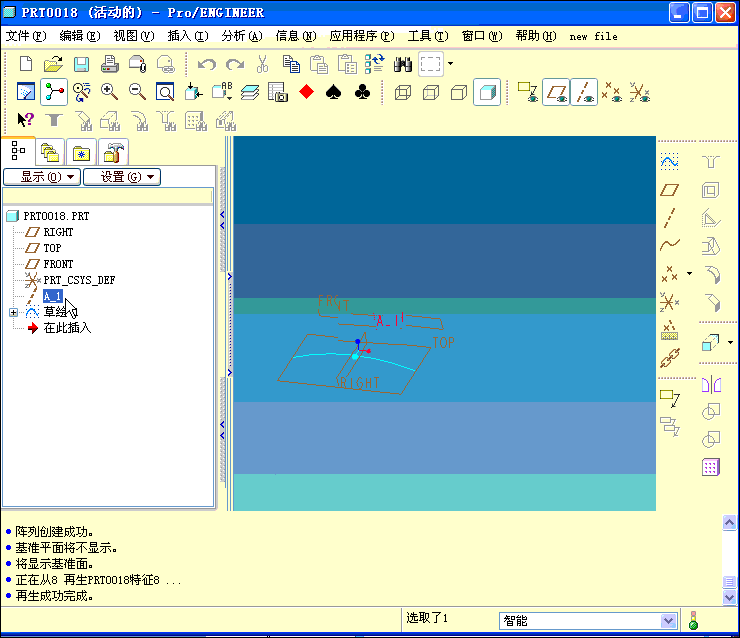The width and height of the screenshot is (740, 638).
Task: Switch to the model tree tab
Action: (18, 151)
